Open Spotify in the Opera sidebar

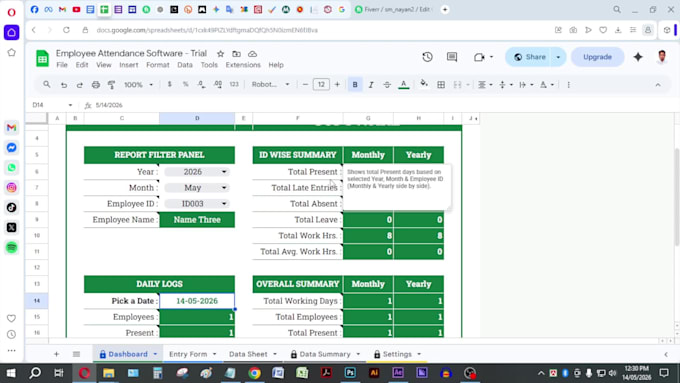[x=12, y=248]
